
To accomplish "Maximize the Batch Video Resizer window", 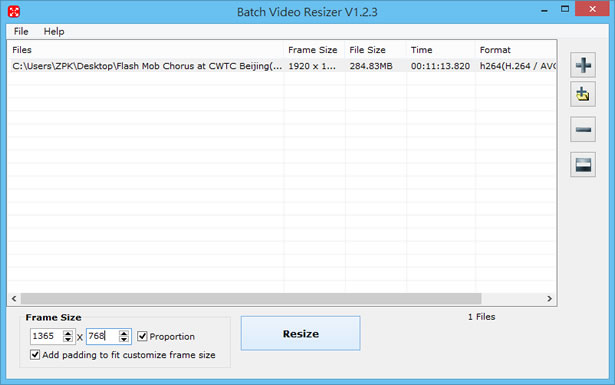I will point(565,9).
